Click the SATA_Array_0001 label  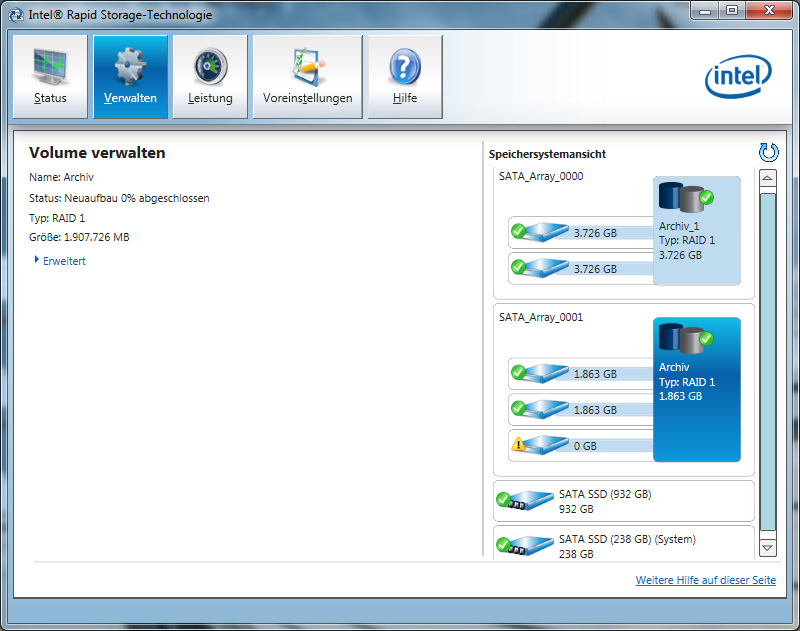click(x=541, y=317)
